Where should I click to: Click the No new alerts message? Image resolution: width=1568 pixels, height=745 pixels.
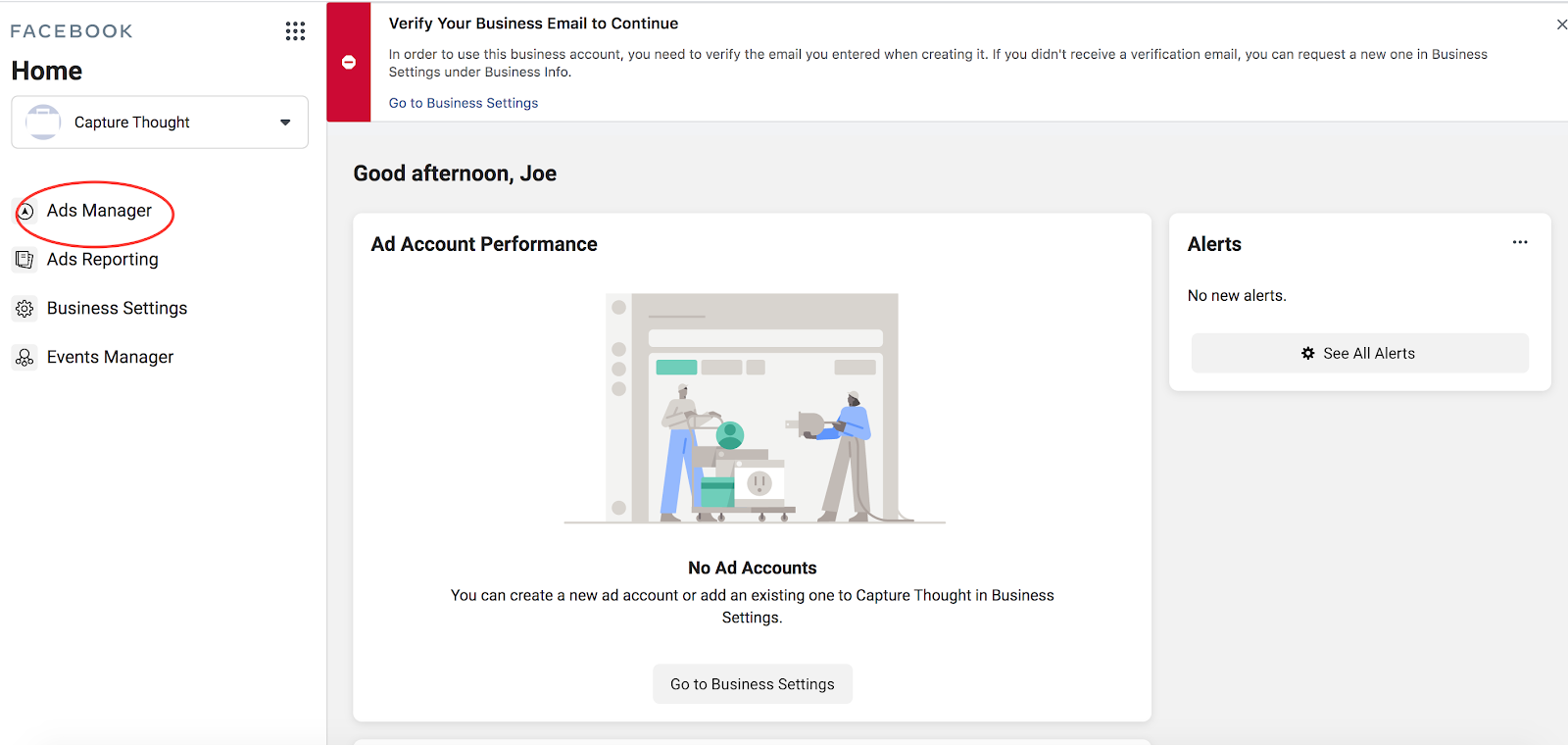click(1237, 296)
